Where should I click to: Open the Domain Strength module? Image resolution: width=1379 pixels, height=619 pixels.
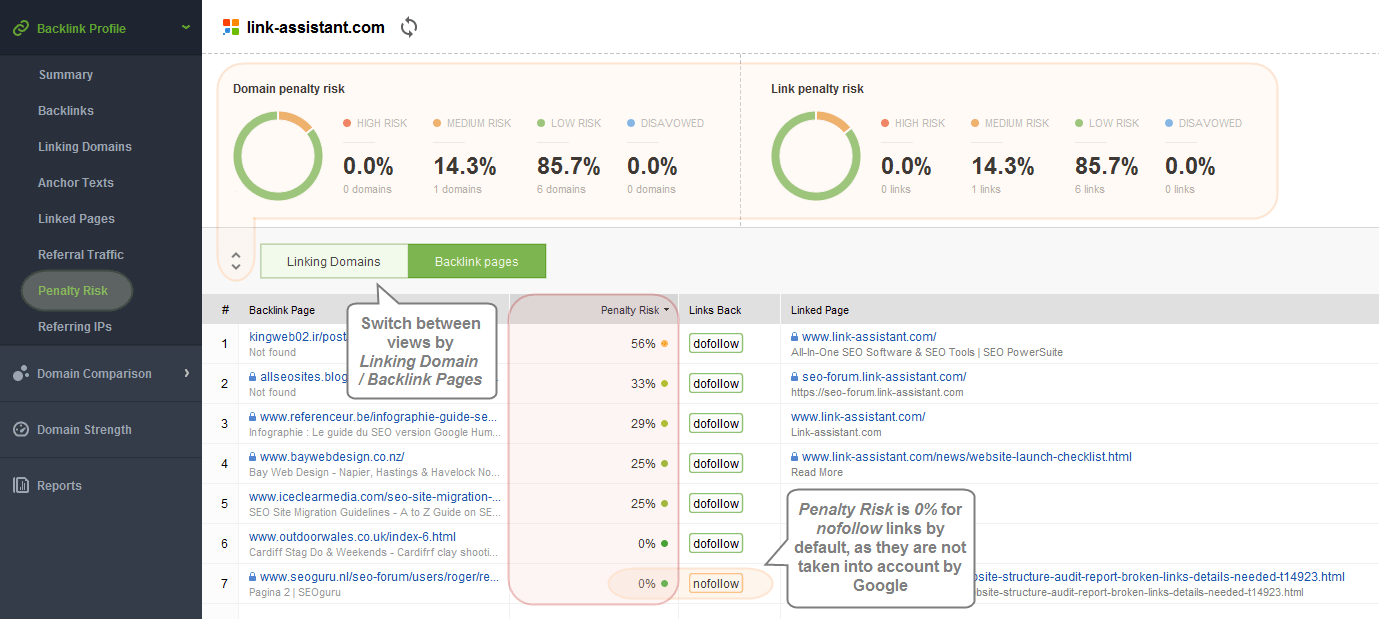pyautogui.click(x=84, y=430)
